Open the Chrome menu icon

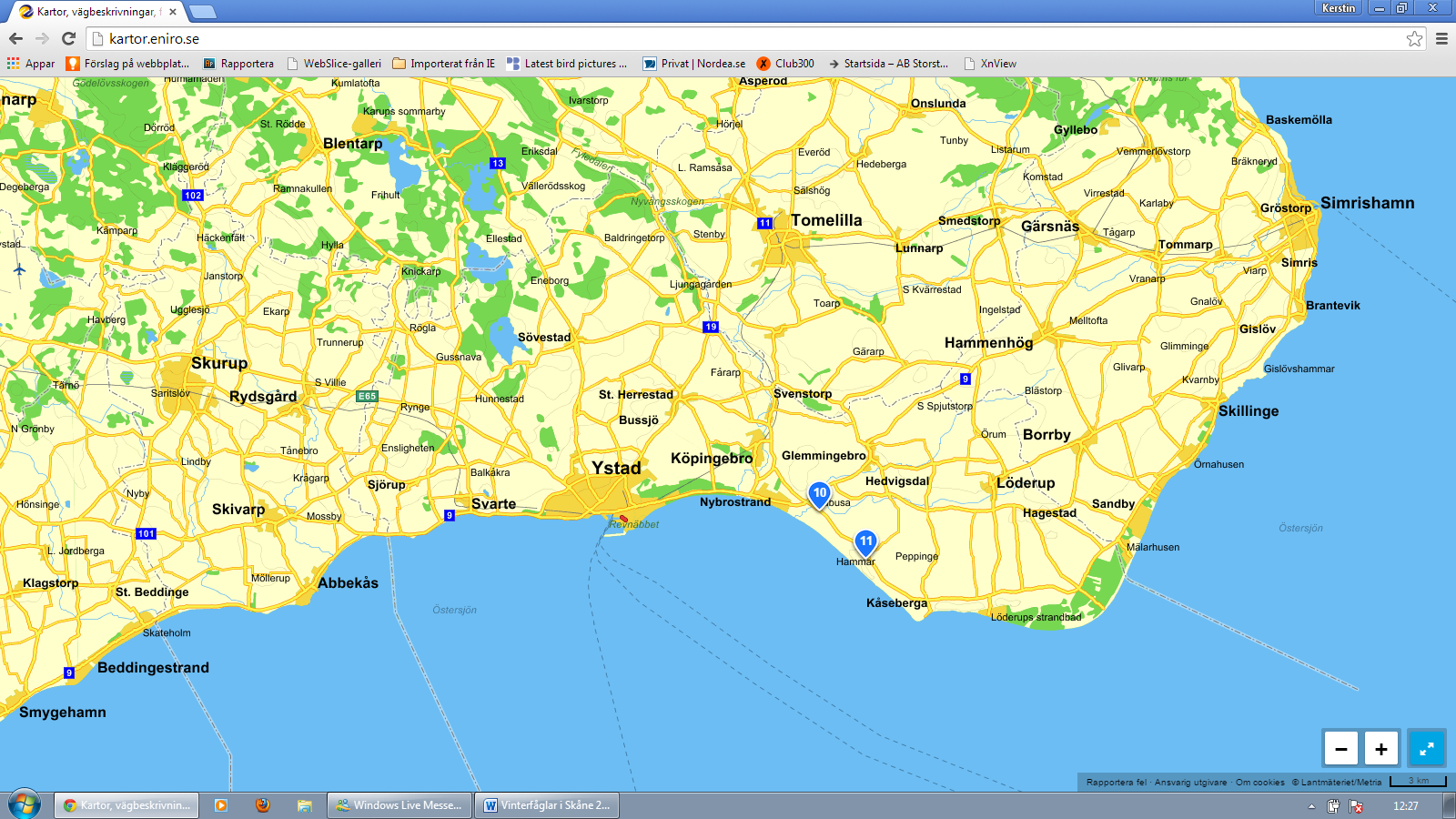click(x=1441, y=38)
